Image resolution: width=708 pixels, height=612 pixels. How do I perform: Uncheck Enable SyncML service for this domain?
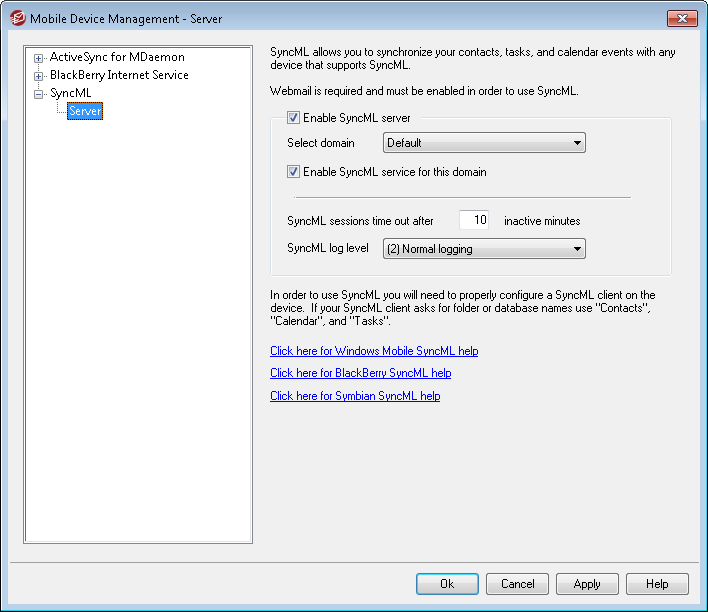tap(294, 172)
